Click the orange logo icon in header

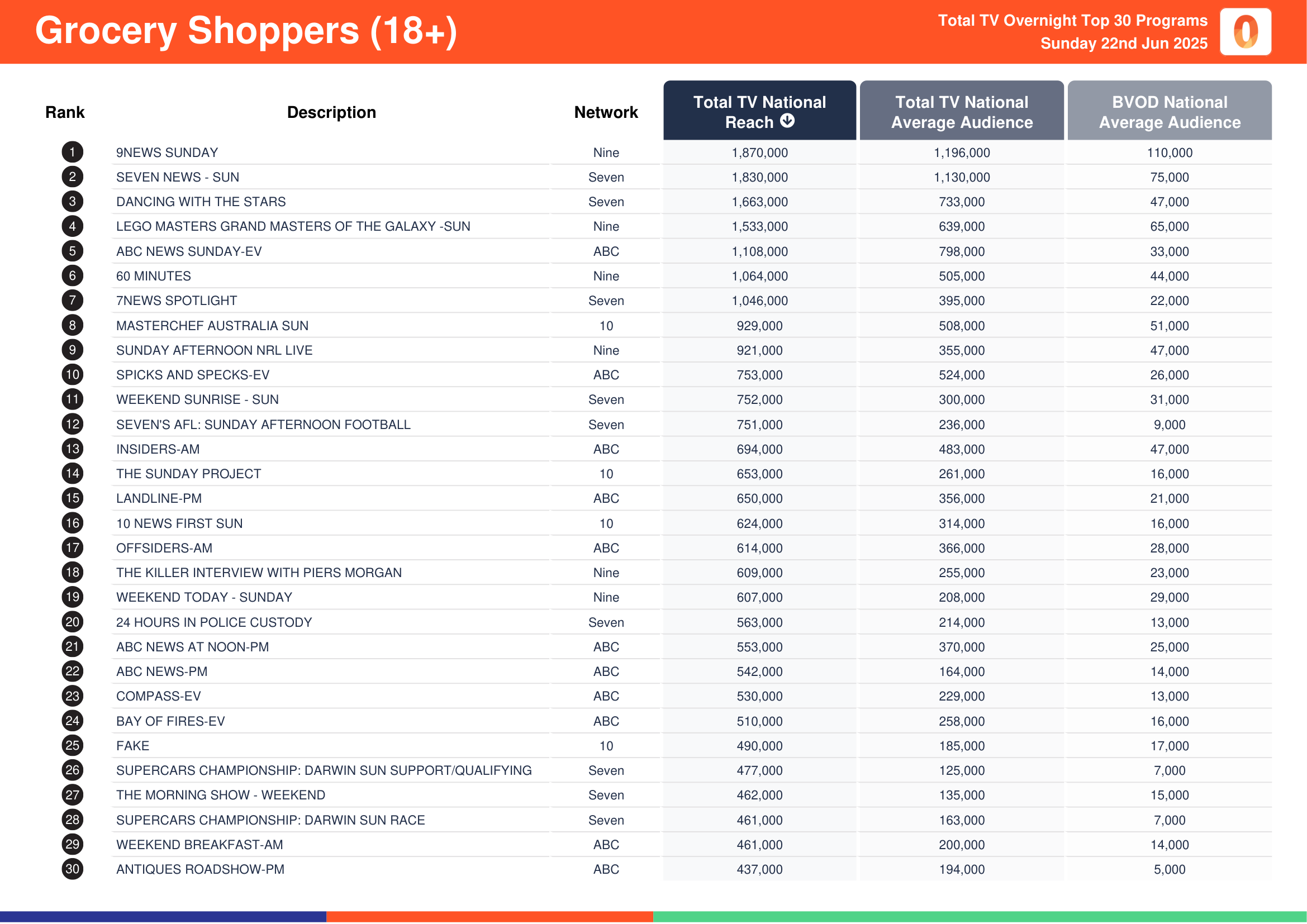(1246, 32)
